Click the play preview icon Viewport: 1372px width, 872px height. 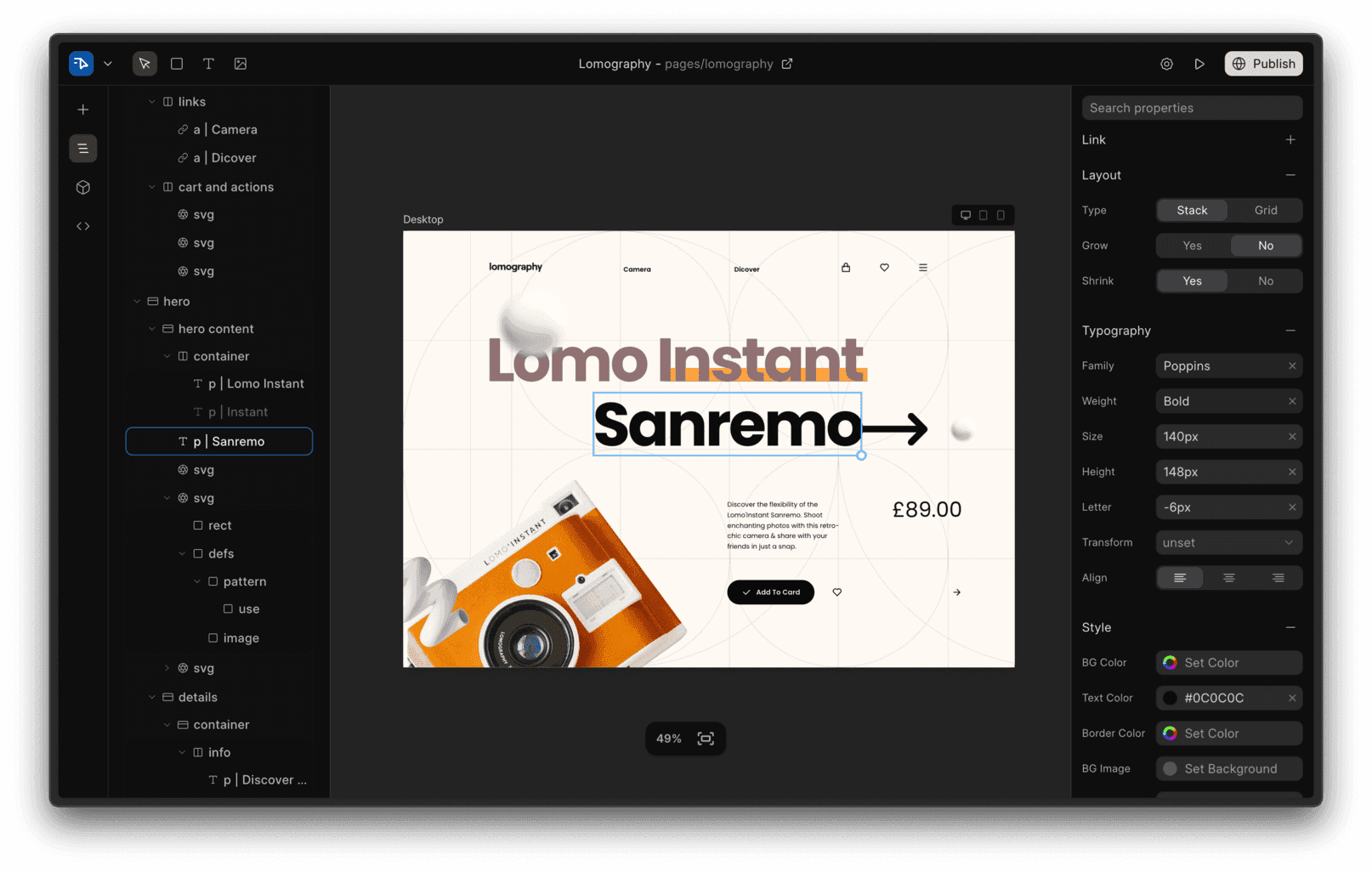pyautogui.click(x=1199, y=64)
